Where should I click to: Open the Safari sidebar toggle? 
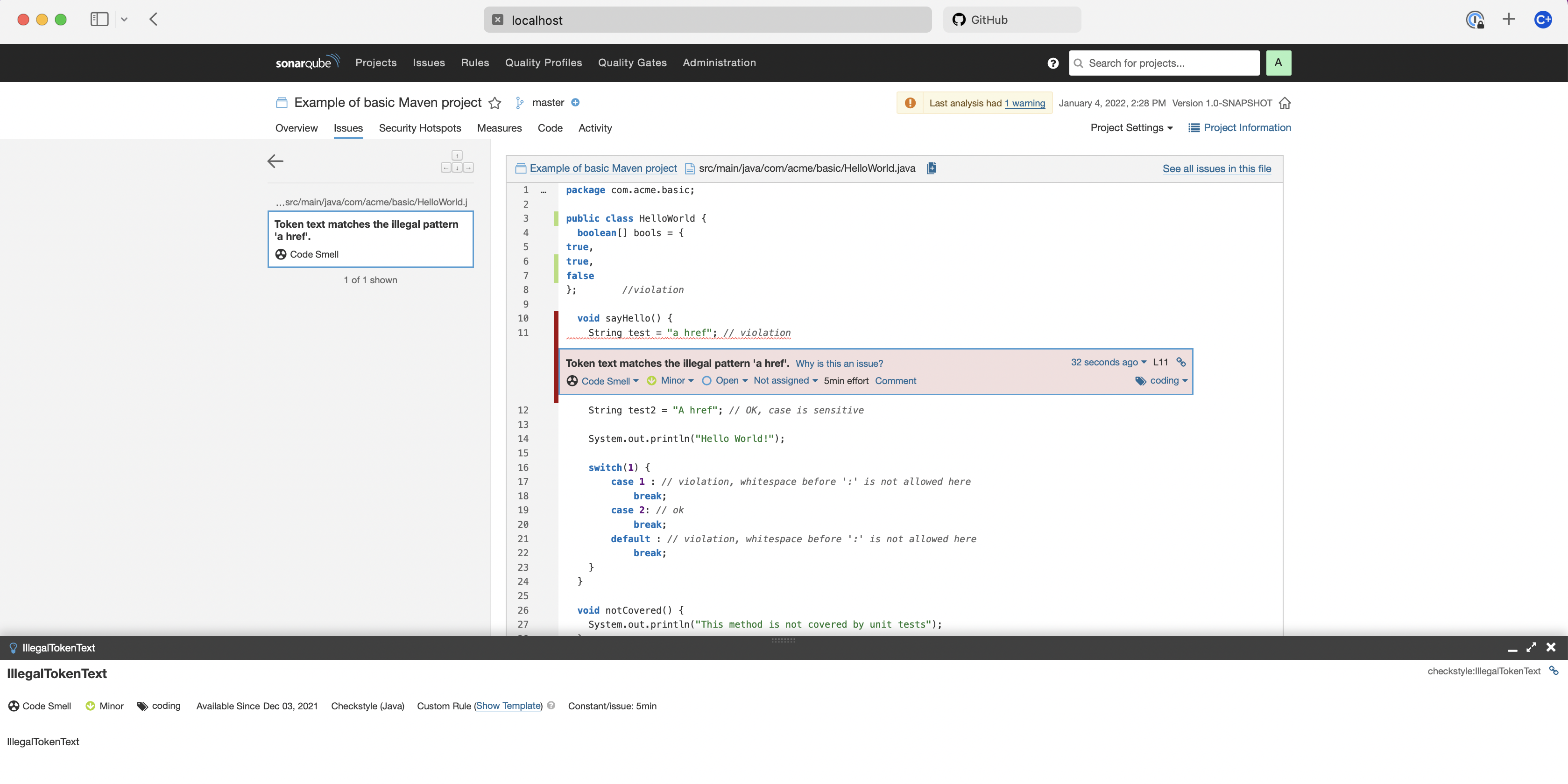pyautogui.click(x=99, y=20)
